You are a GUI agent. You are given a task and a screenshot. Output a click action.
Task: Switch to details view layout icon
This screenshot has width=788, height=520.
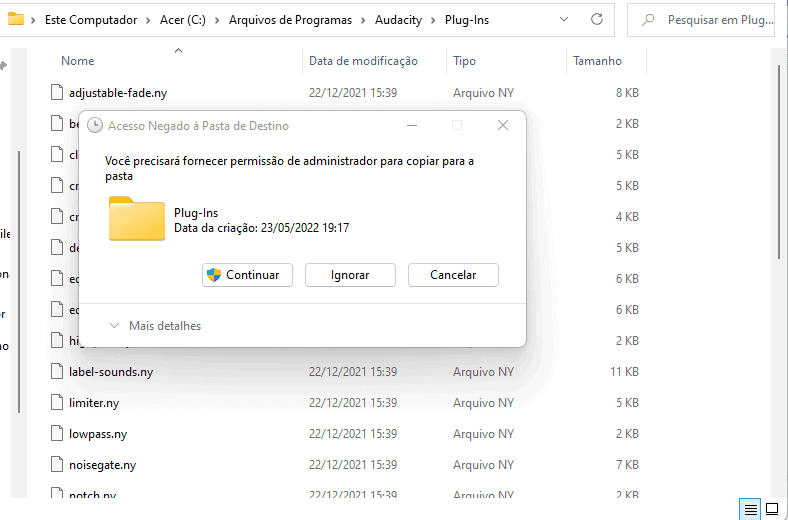click(751, 509)
